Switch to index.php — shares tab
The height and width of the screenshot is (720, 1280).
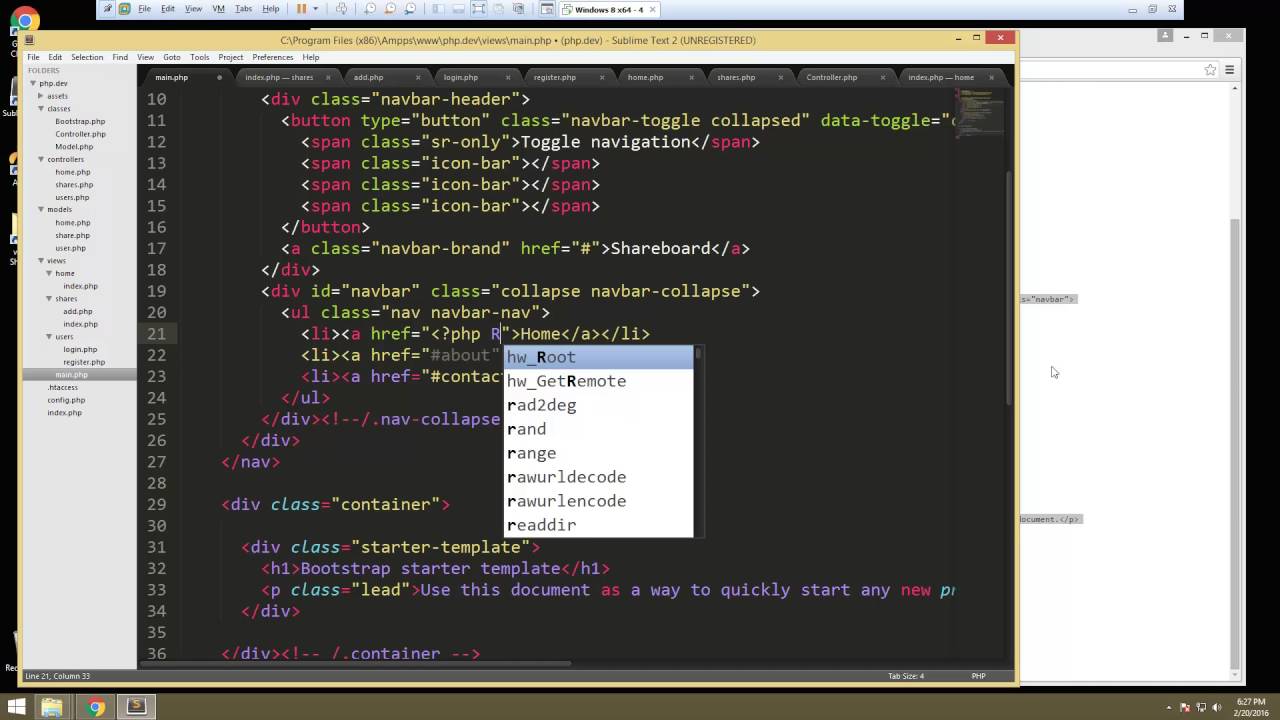click(x=279, y=77)
